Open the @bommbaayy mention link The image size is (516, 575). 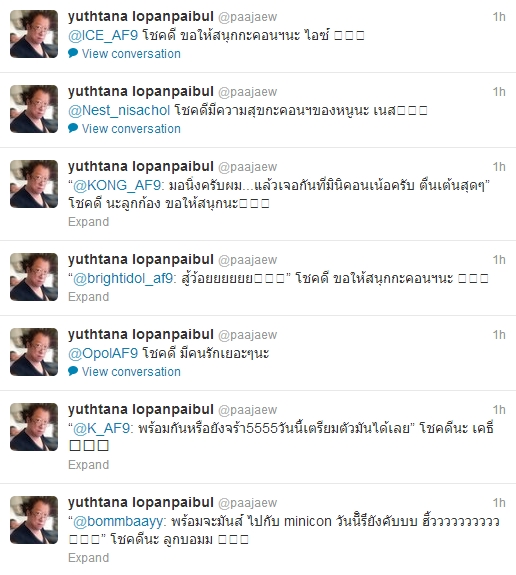pyautogui.click(x=120, y=521)
